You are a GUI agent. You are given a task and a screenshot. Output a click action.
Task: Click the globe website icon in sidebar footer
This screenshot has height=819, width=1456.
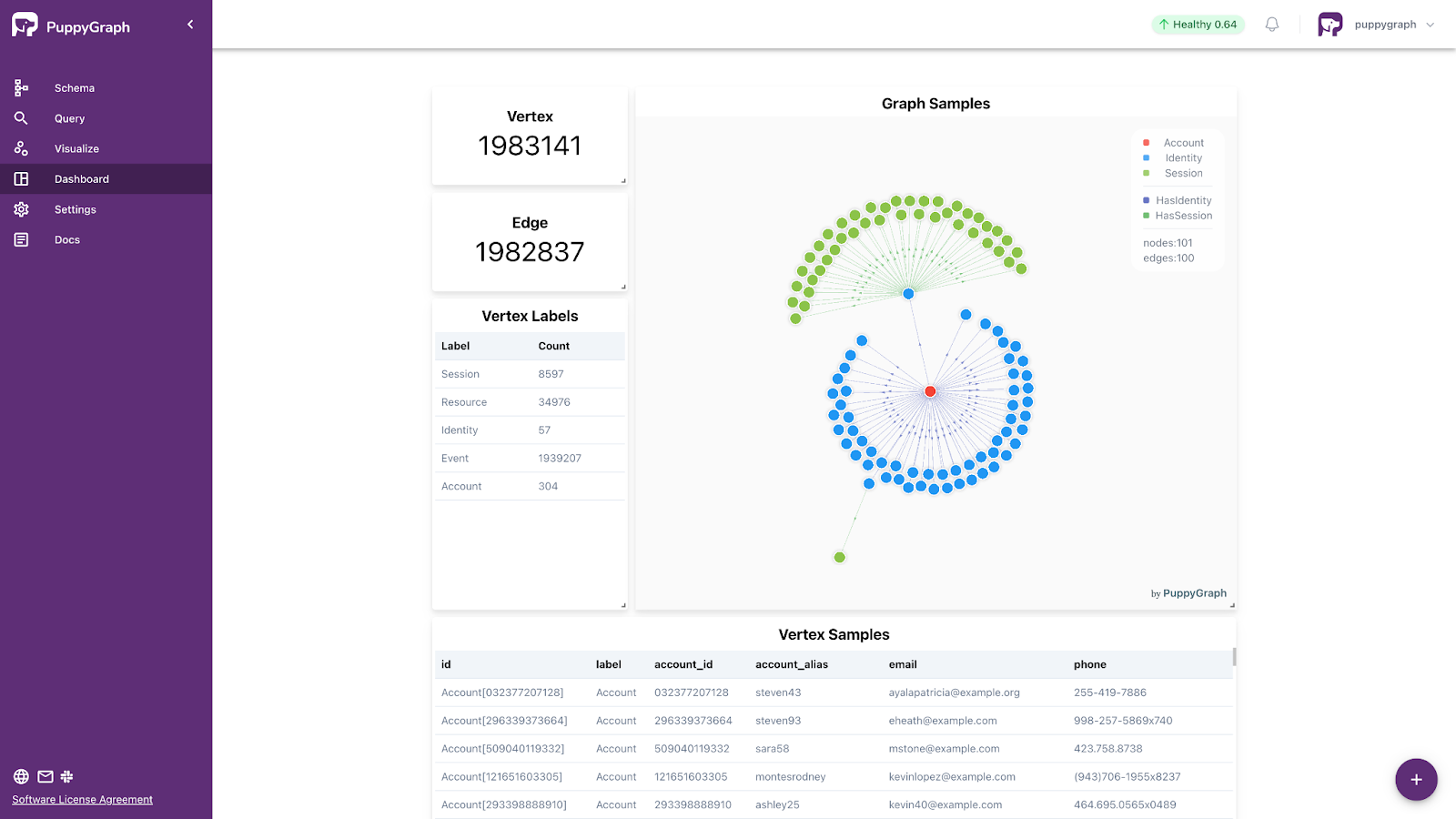pyautogui.click(x=20, y=776)
